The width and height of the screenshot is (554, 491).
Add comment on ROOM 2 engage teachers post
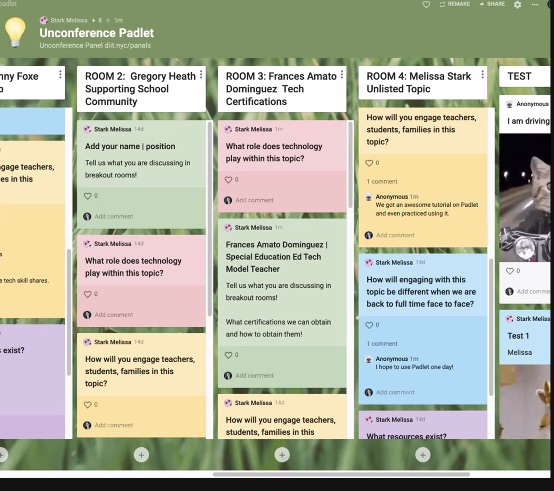click(114, 425)
